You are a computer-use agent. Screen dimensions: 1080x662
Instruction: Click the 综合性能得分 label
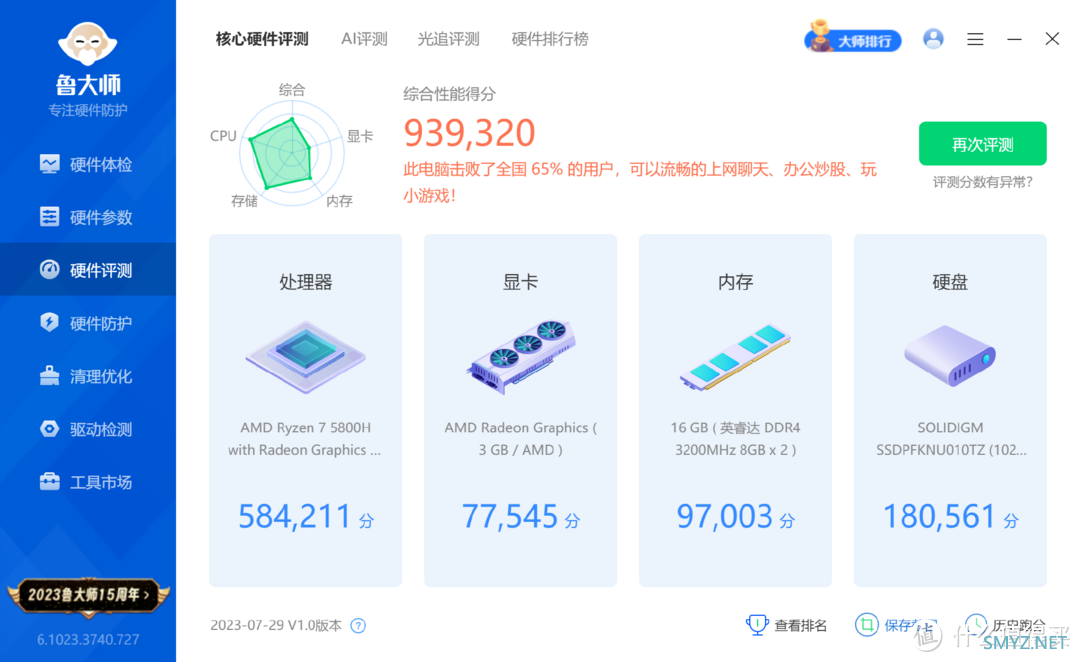click(x=449, y=94)
